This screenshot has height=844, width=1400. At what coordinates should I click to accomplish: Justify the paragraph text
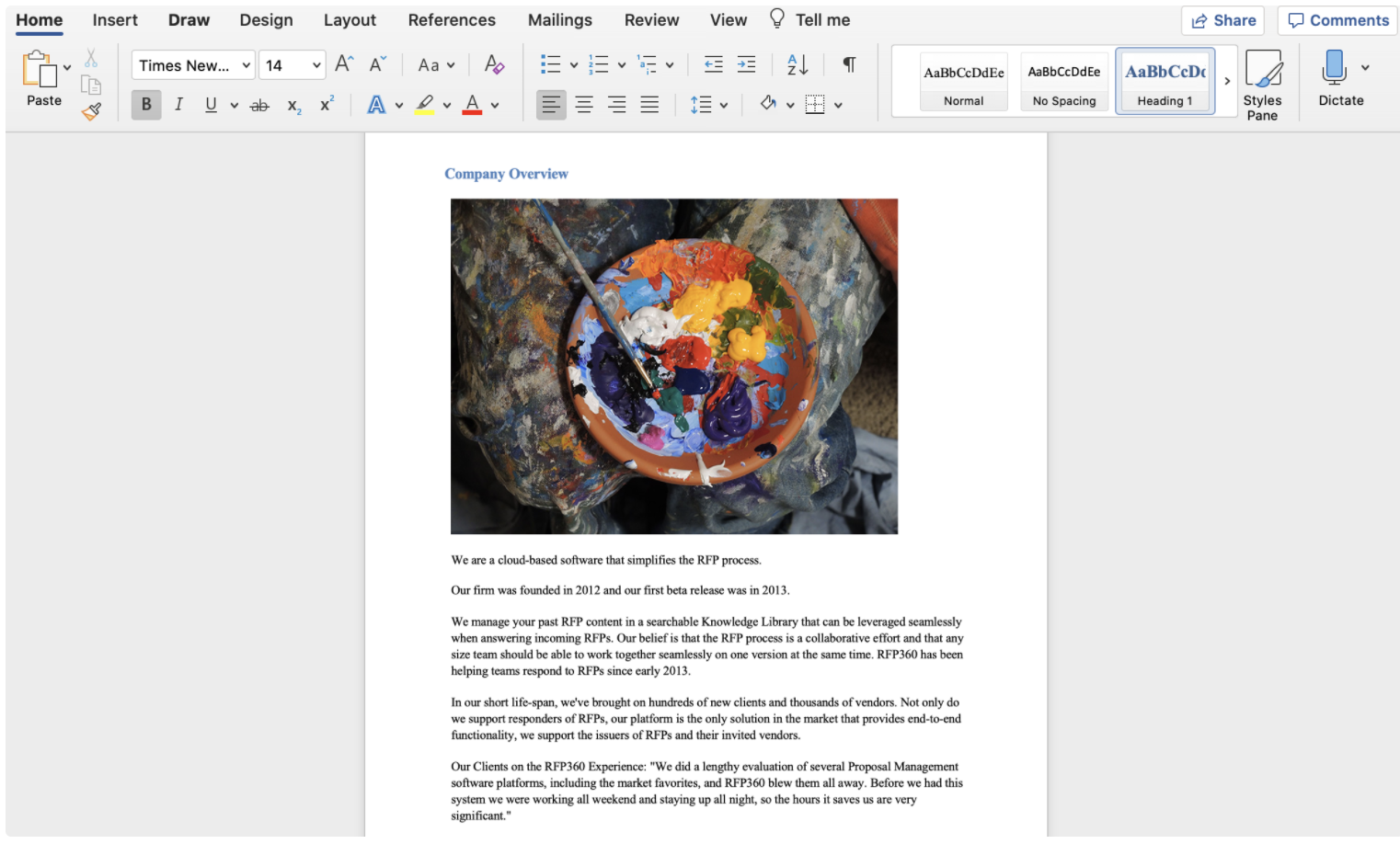click(649, 105)
